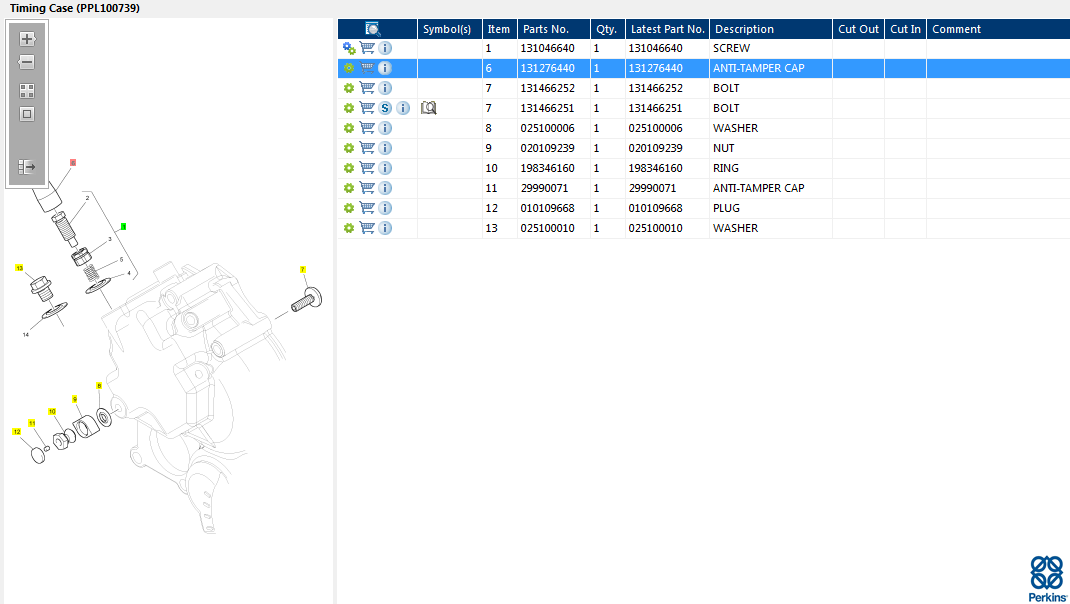Click green callout 1 on the diagram

click(x=123, y=227)
